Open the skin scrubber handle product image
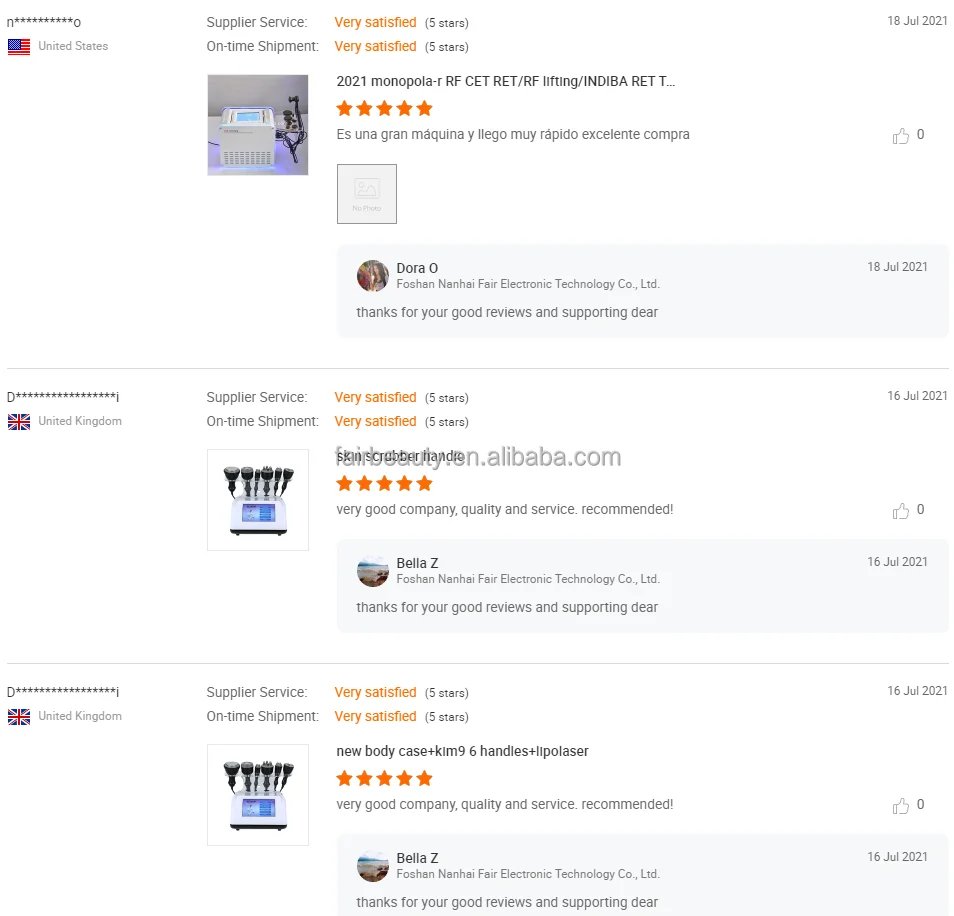Viewport: 954px width, 916px height. pyautogui.click(x=258, y=500)
